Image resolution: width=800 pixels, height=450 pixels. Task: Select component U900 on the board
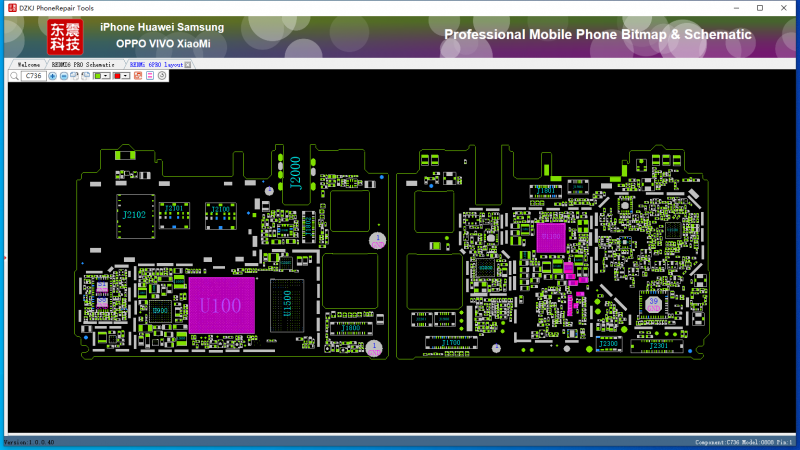click(x=160, y=311)
